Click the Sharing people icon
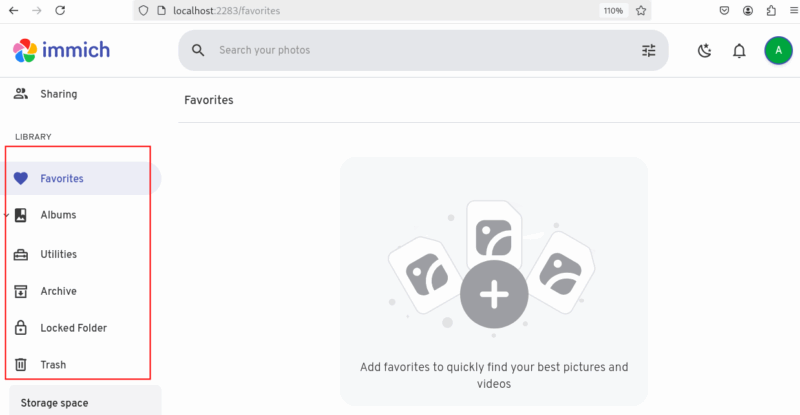This screenshot has height=415, width=800. pos(20,94)
